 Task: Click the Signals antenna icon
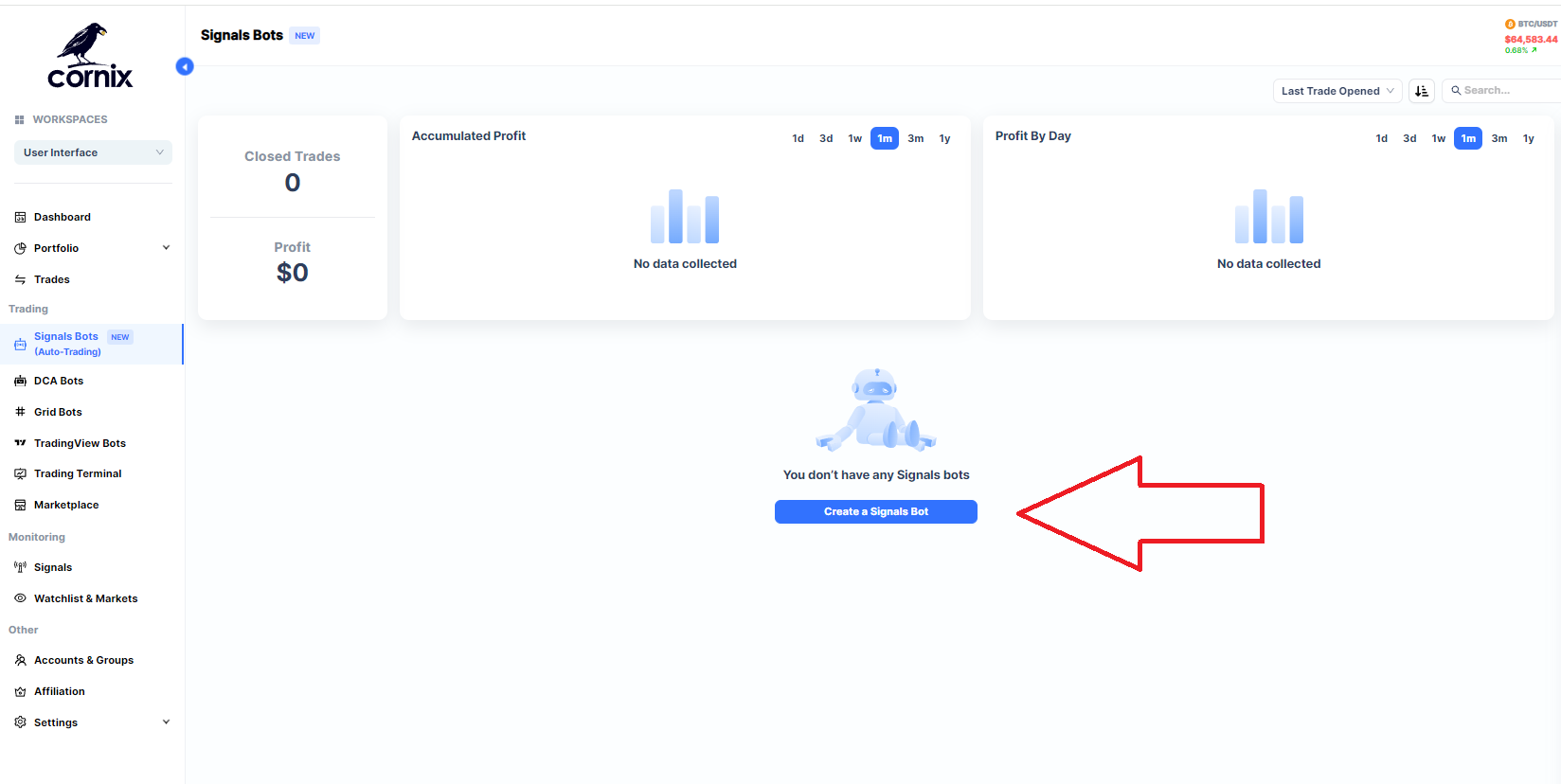tap(20, 568)
